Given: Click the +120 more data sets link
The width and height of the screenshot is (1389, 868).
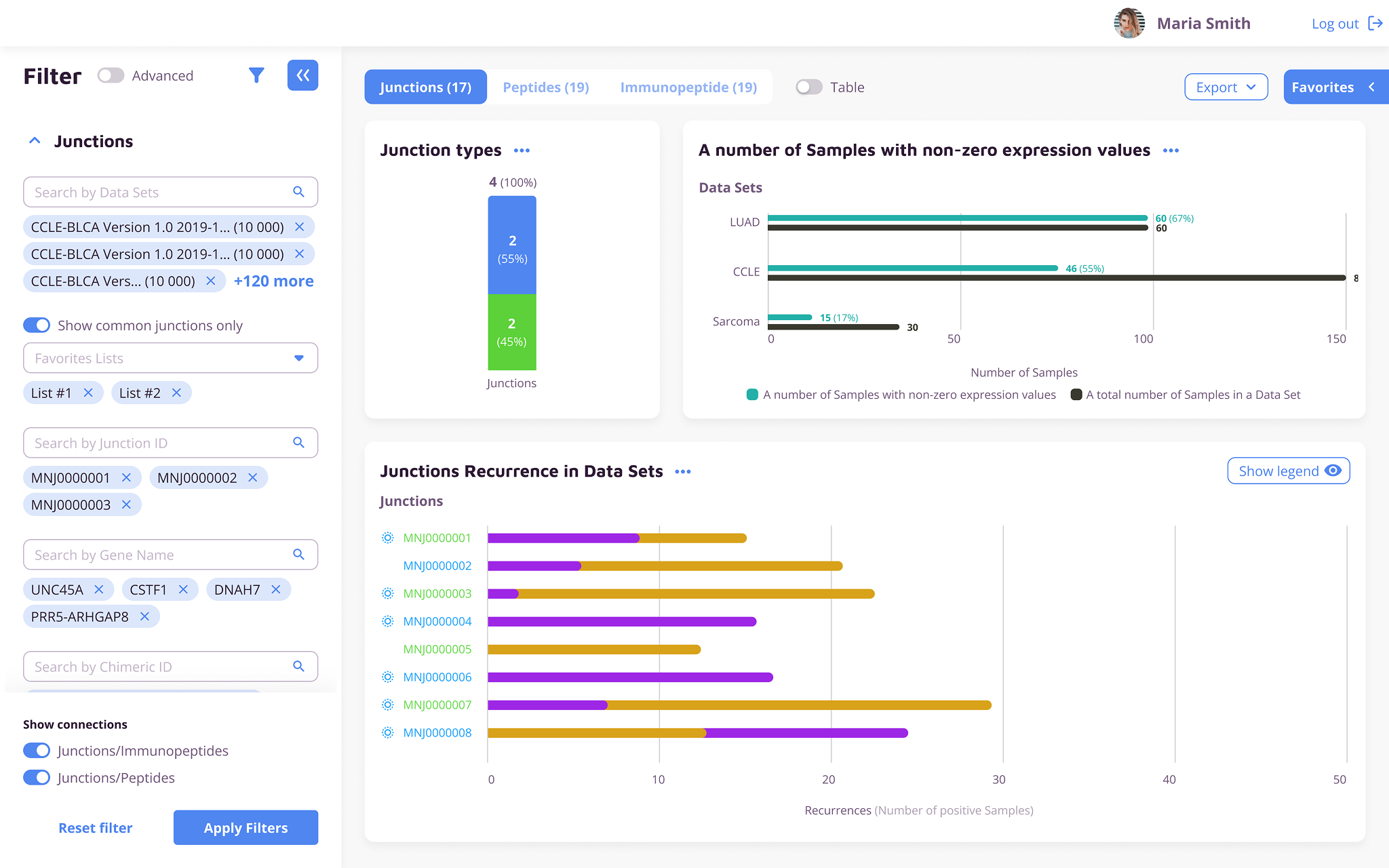Looking at the screenshot, I should point(273,281).
